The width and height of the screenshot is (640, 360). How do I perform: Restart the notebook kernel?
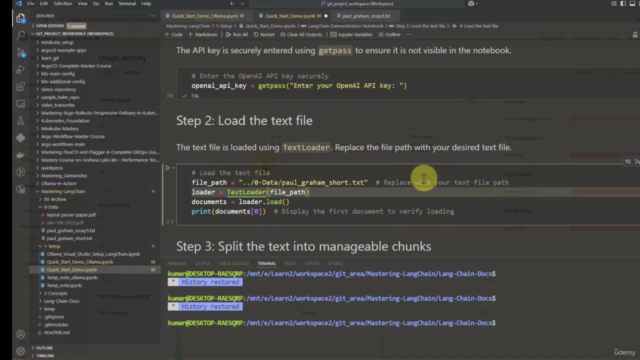click(264, 35)
